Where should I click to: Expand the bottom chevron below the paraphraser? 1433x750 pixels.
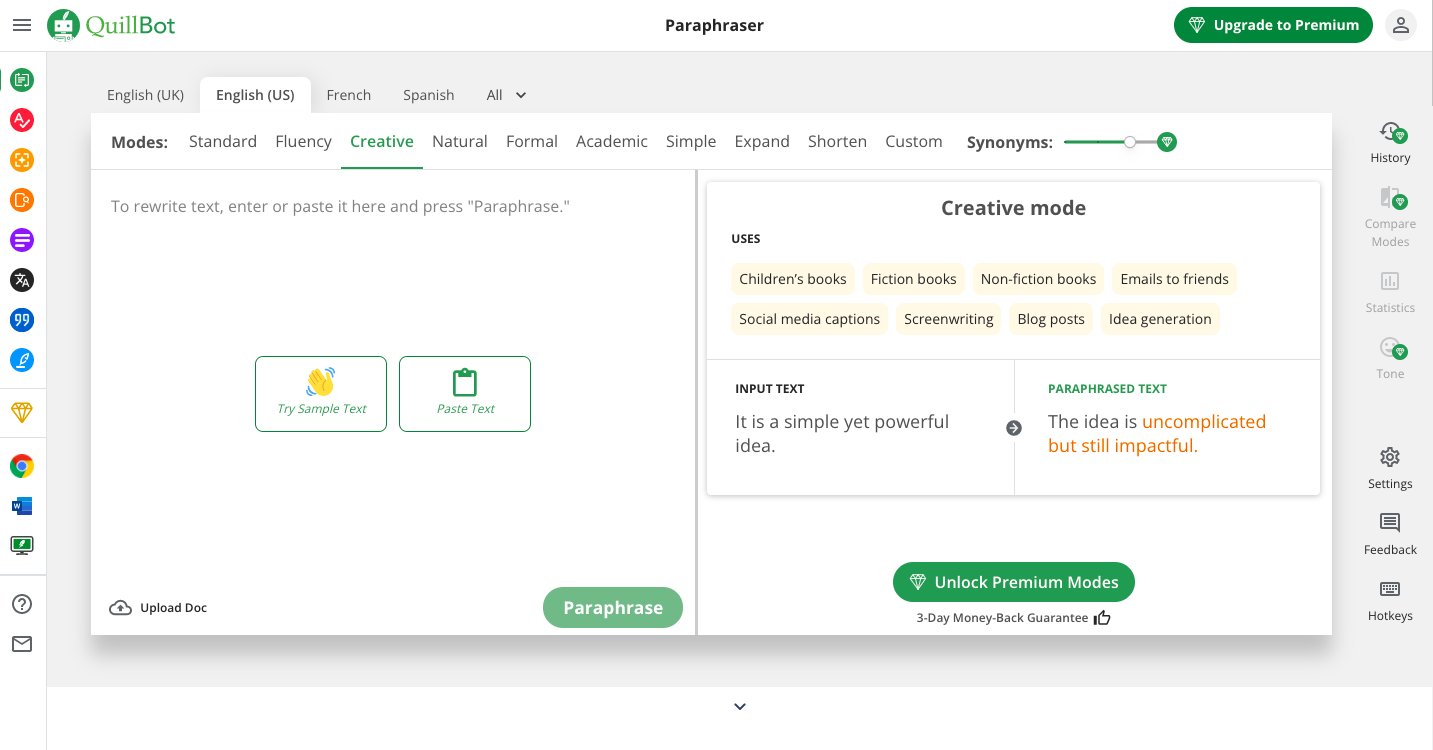[740, 706]
